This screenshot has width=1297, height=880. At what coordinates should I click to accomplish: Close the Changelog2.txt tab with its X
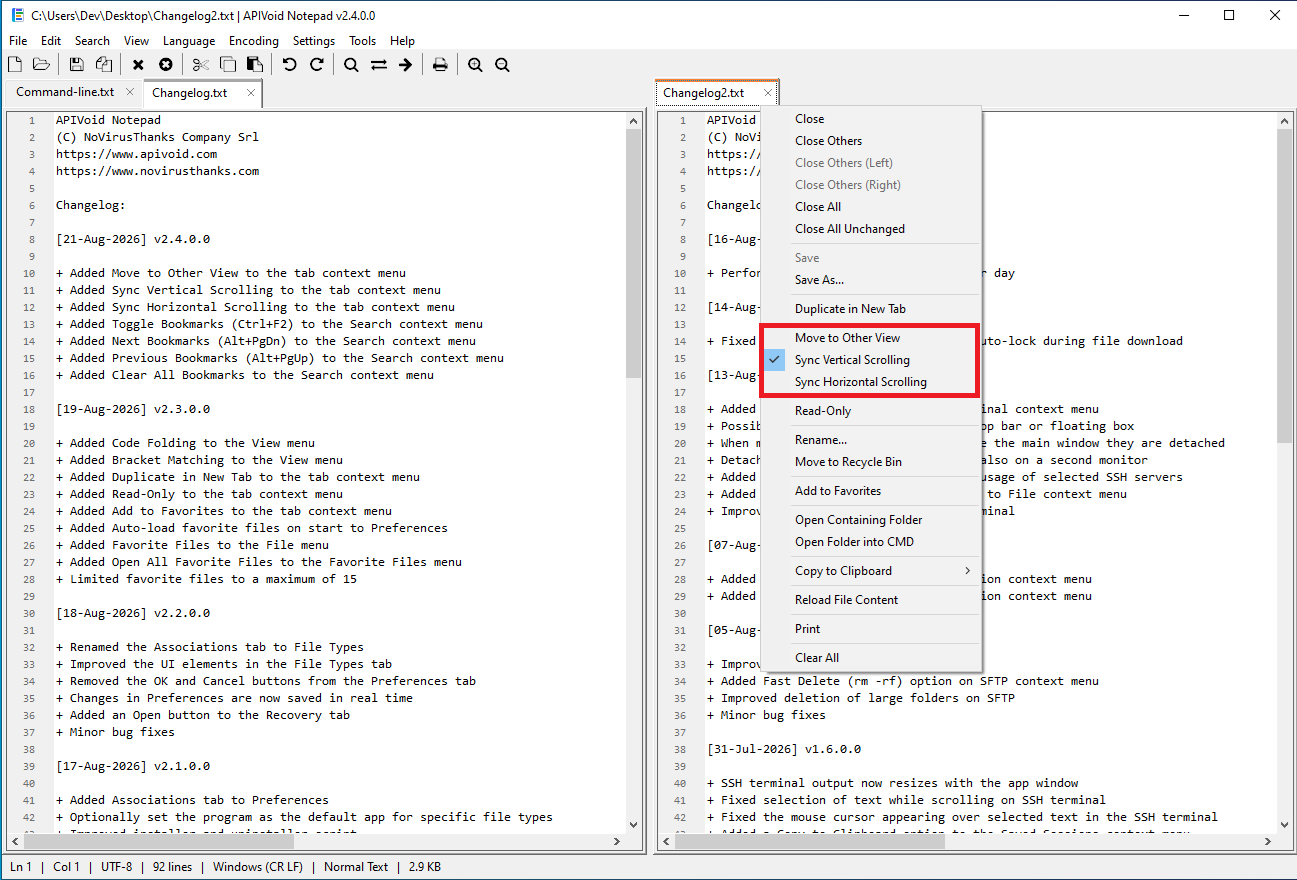point(768,93)
